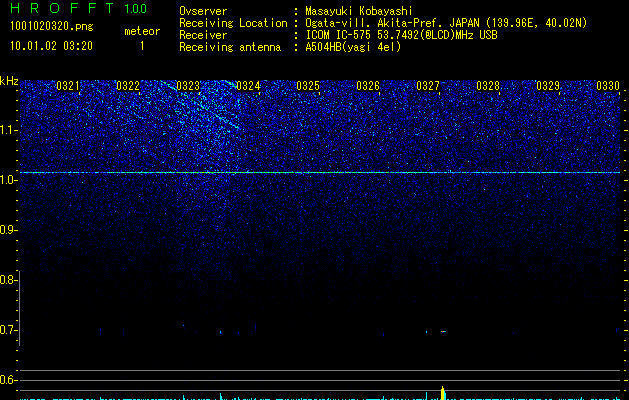The height and width of the screenshot is (400, 629).
Task: Click the Receiving antenna field label
Action: point(230,47)
